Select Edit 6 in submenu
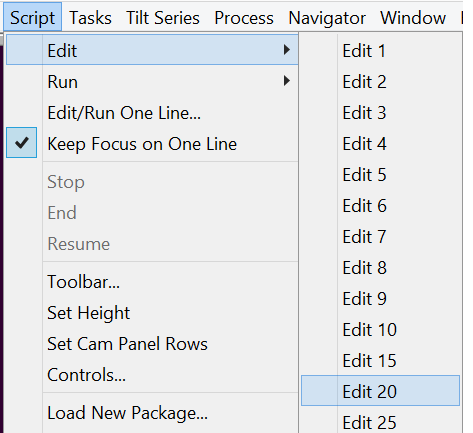The width and height of the screenshot is (473, 433). pyautogui.click(x=380, y=206)
